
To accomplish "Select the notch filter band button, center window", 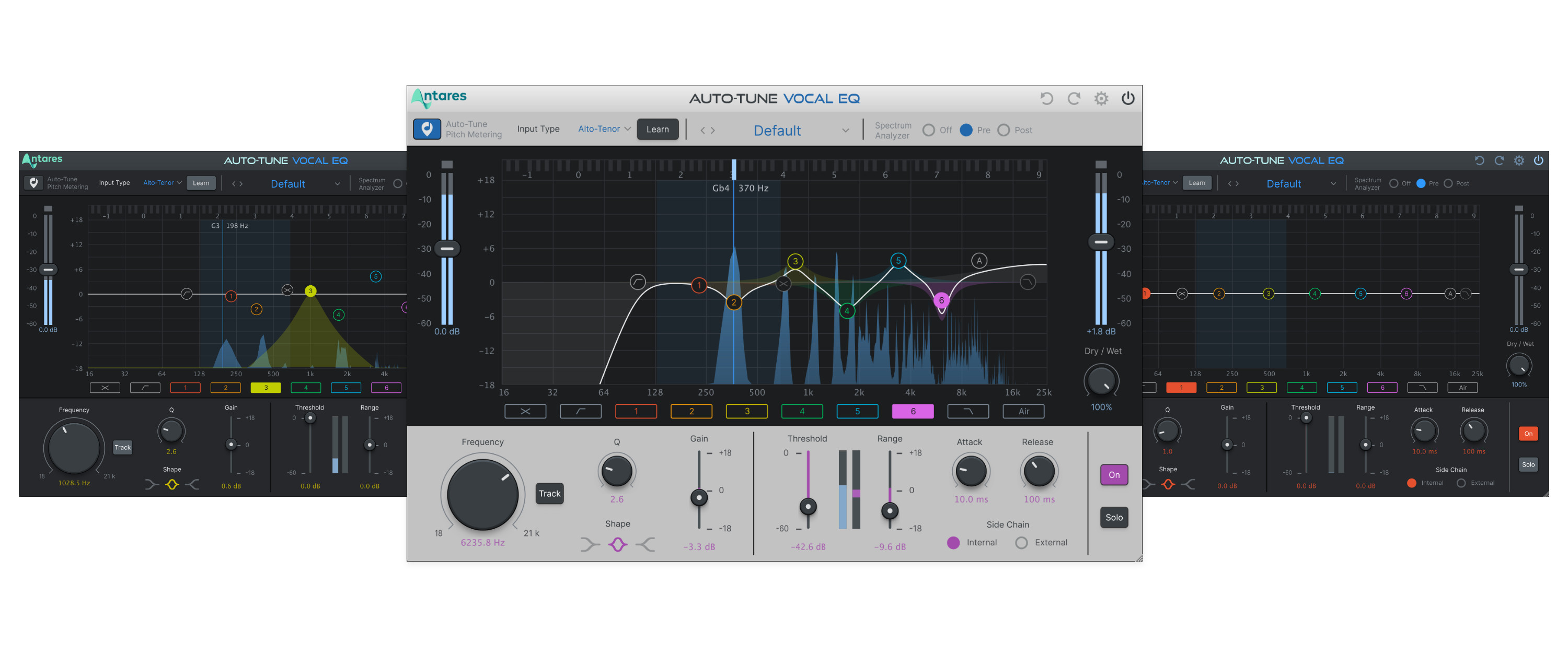I will 525,412.
